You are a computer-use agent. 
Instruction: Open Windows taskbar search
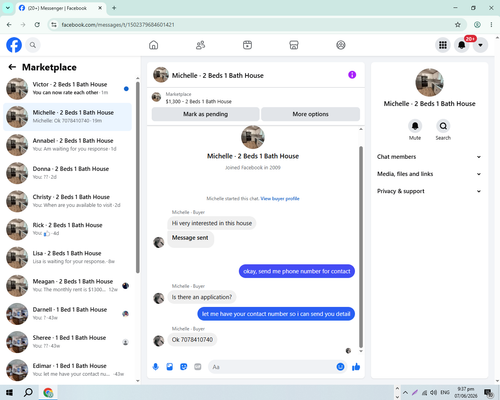(x=28, y=393)
